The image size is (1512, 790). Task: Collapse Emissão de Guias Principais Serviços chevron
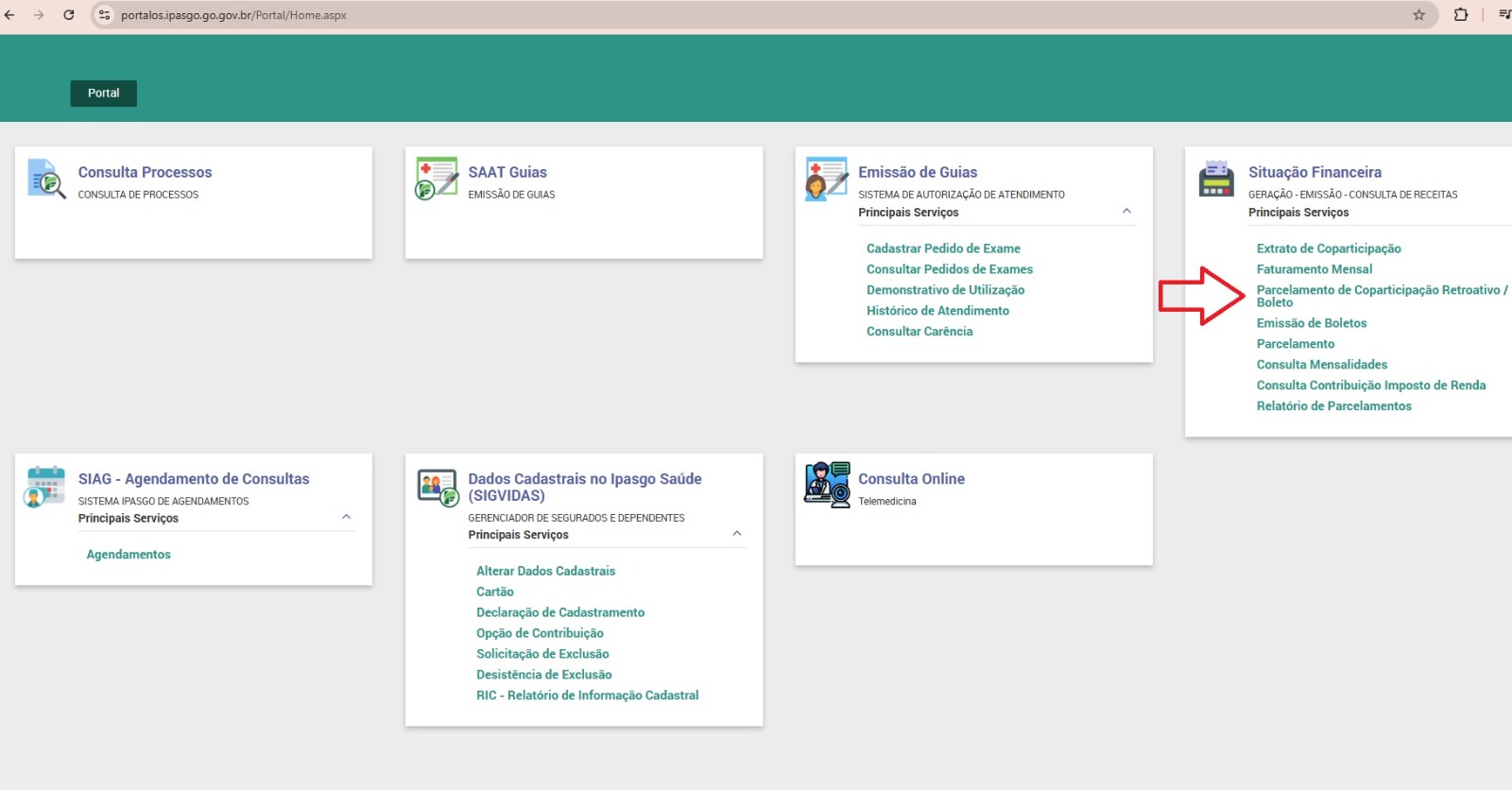[1126, 212]
